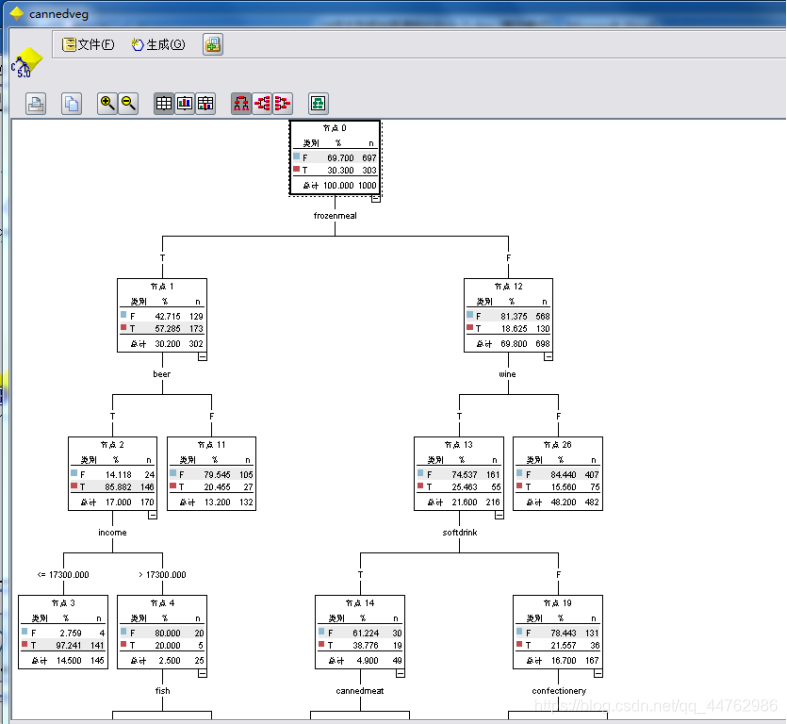Select node 4 with 25 records
The height and width of the screenshot is (724, 787).
[x=162, y=632]
